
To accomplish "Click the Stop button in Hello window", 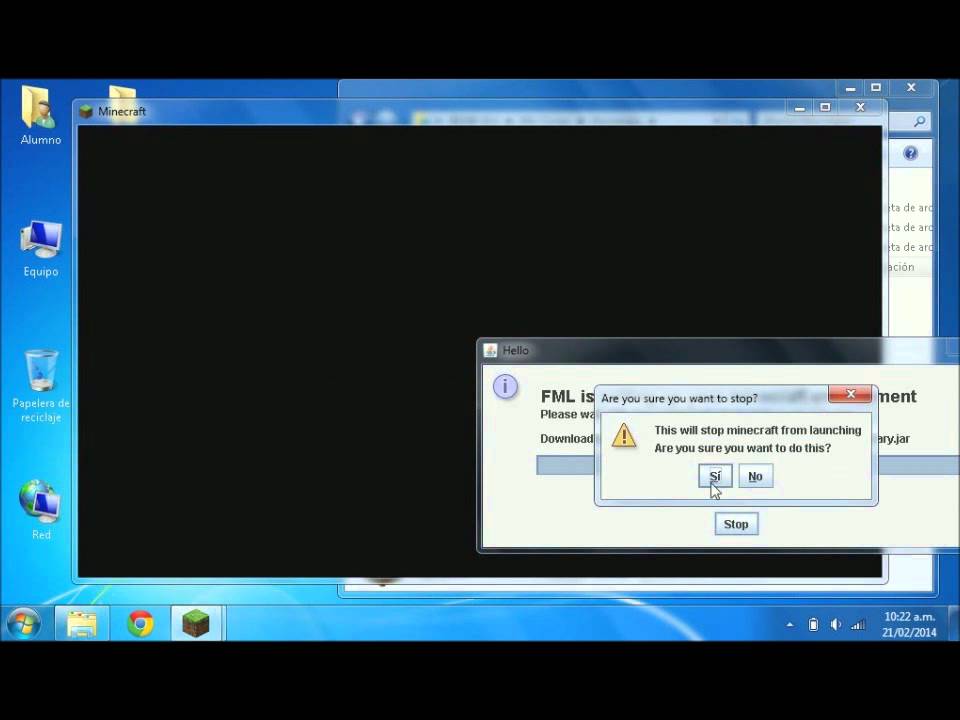I will coord(736,524).
